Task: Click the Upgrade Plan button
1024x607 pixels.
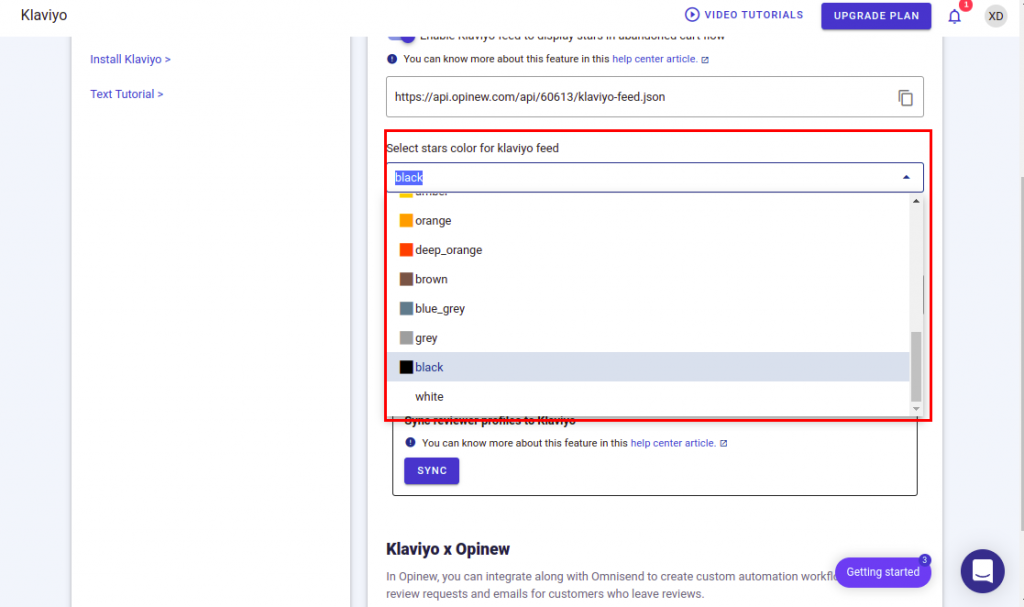Action: pos(876,16)
